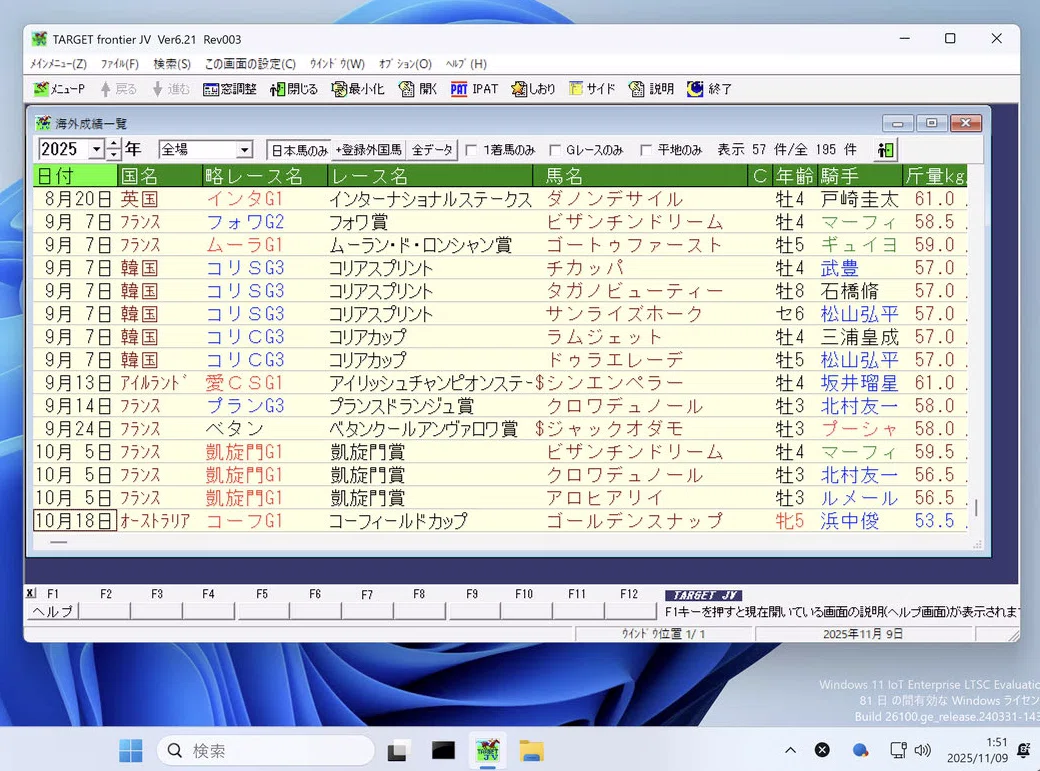The width and height of the screenshot is (1040, 771).
Task: Open the この画面の設定(C) menu
Action: pos(250,64)
